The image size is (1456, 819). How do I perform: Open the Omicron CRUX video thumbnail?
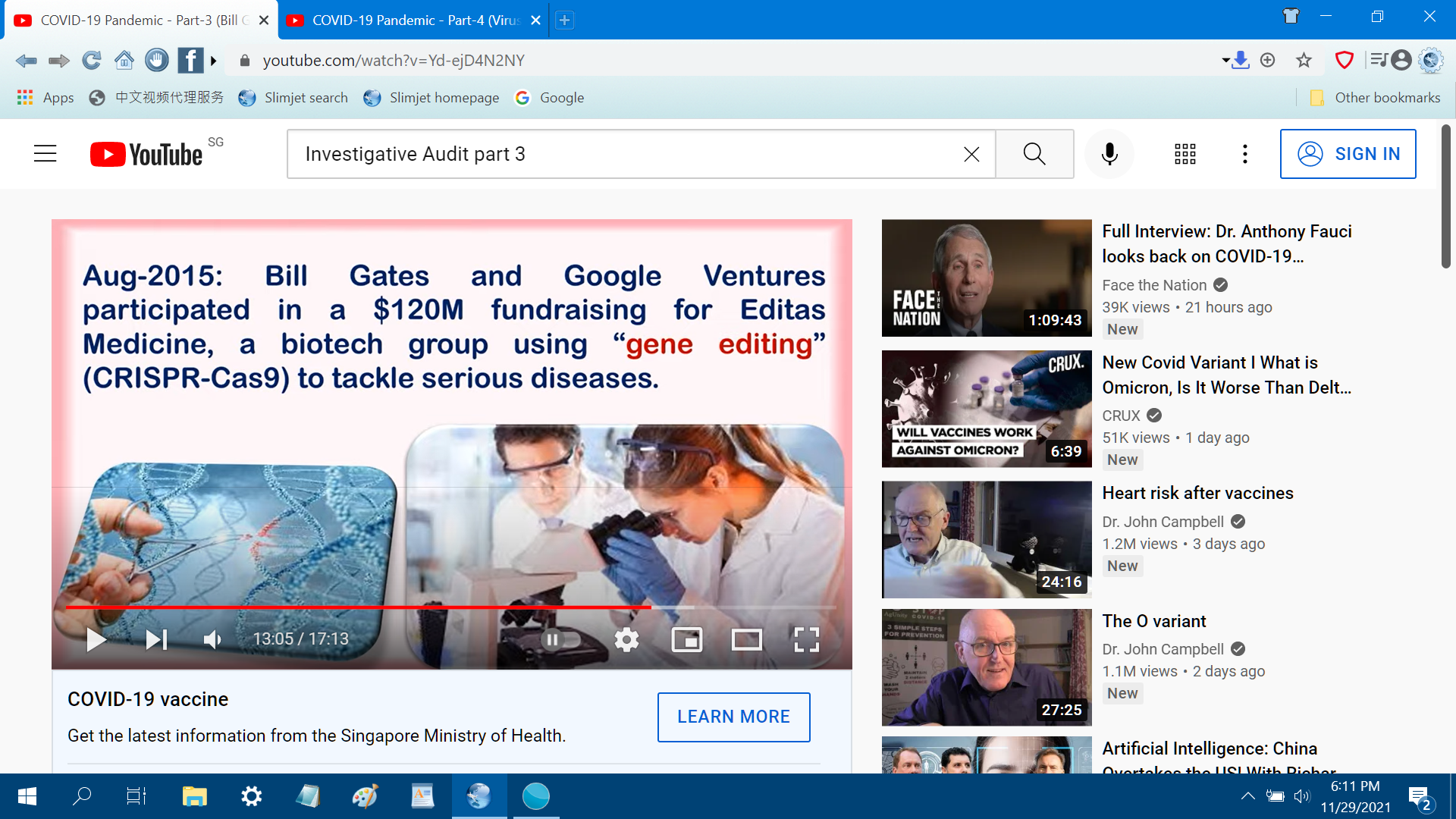987,409
